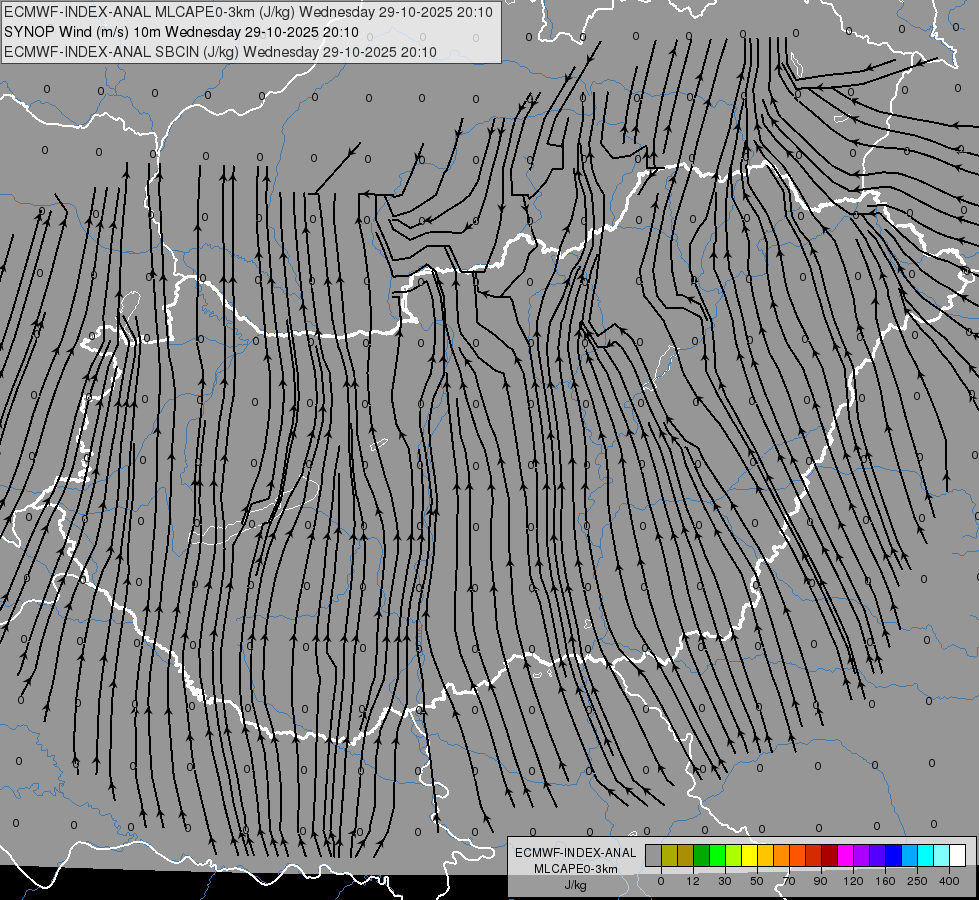
Task: Click the 'J/kg' unit label in legend
Action: (x=575, y=885)
